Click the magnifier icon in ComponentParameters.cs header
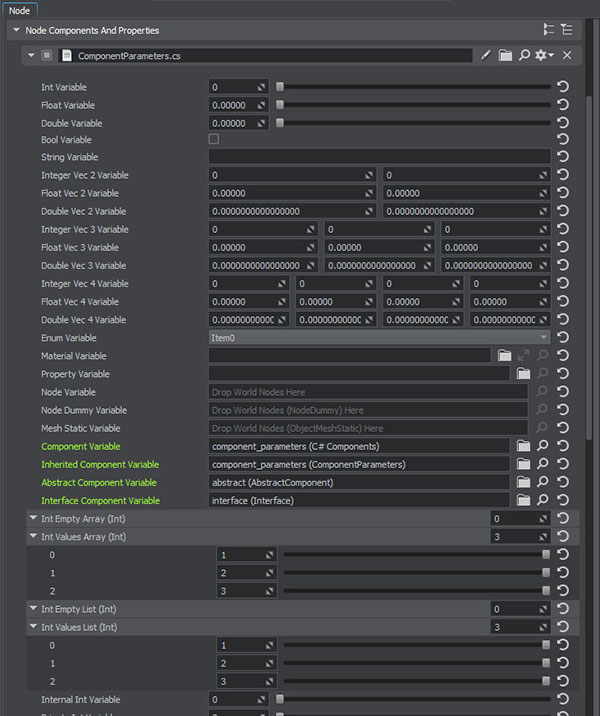The height and width of the screenshot is (716, 600). click(524, 55)
